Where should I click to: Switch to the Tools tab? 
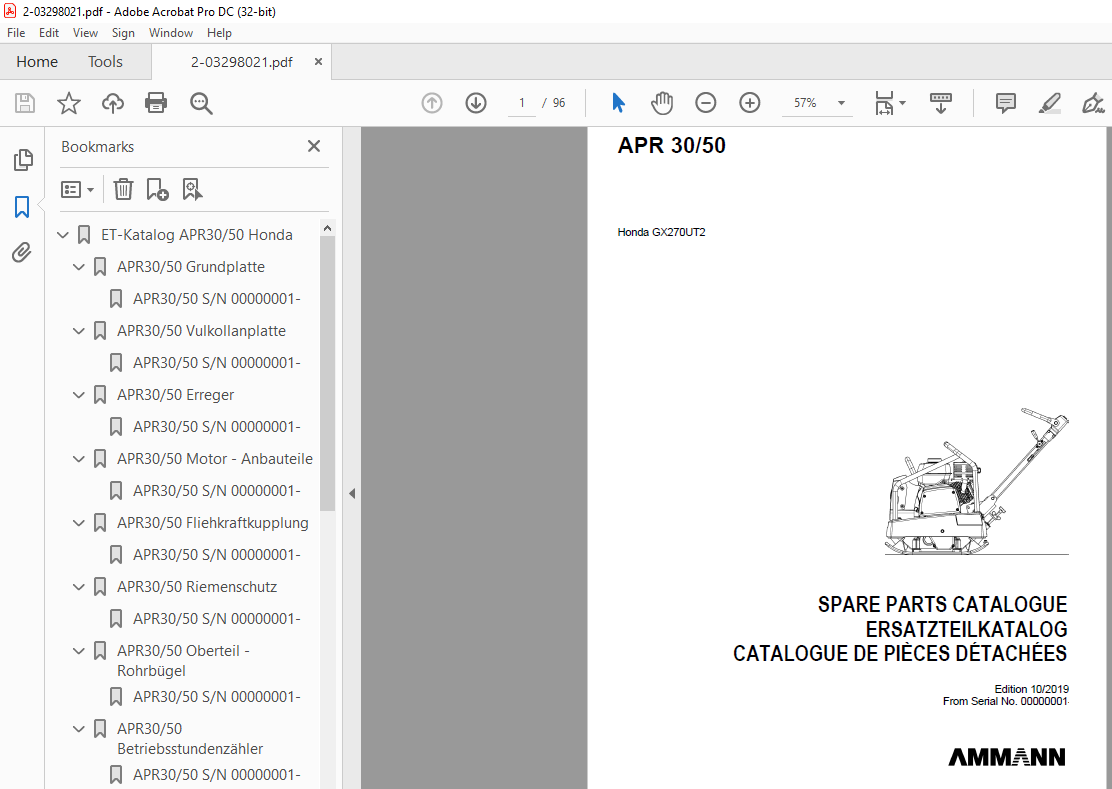point(105,62)
